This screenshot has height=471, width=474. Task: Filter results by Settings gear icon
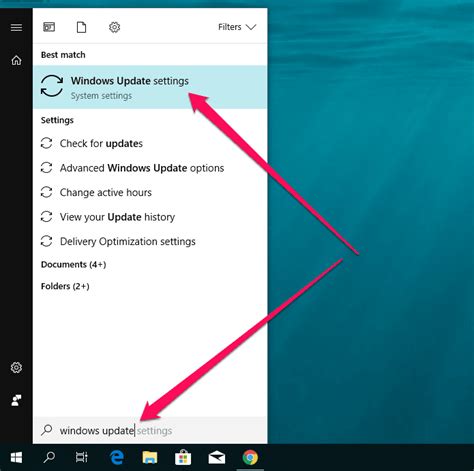pyautogui.click(x=114, y=27)
